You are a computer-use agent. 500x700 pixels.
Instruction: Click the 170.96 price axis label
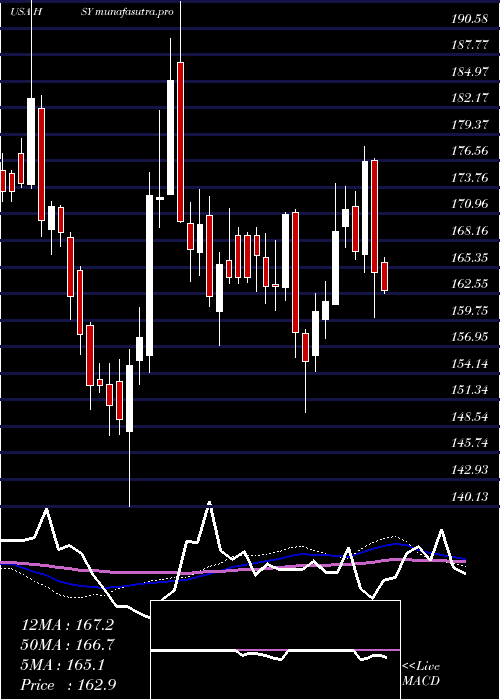(468, 204)
